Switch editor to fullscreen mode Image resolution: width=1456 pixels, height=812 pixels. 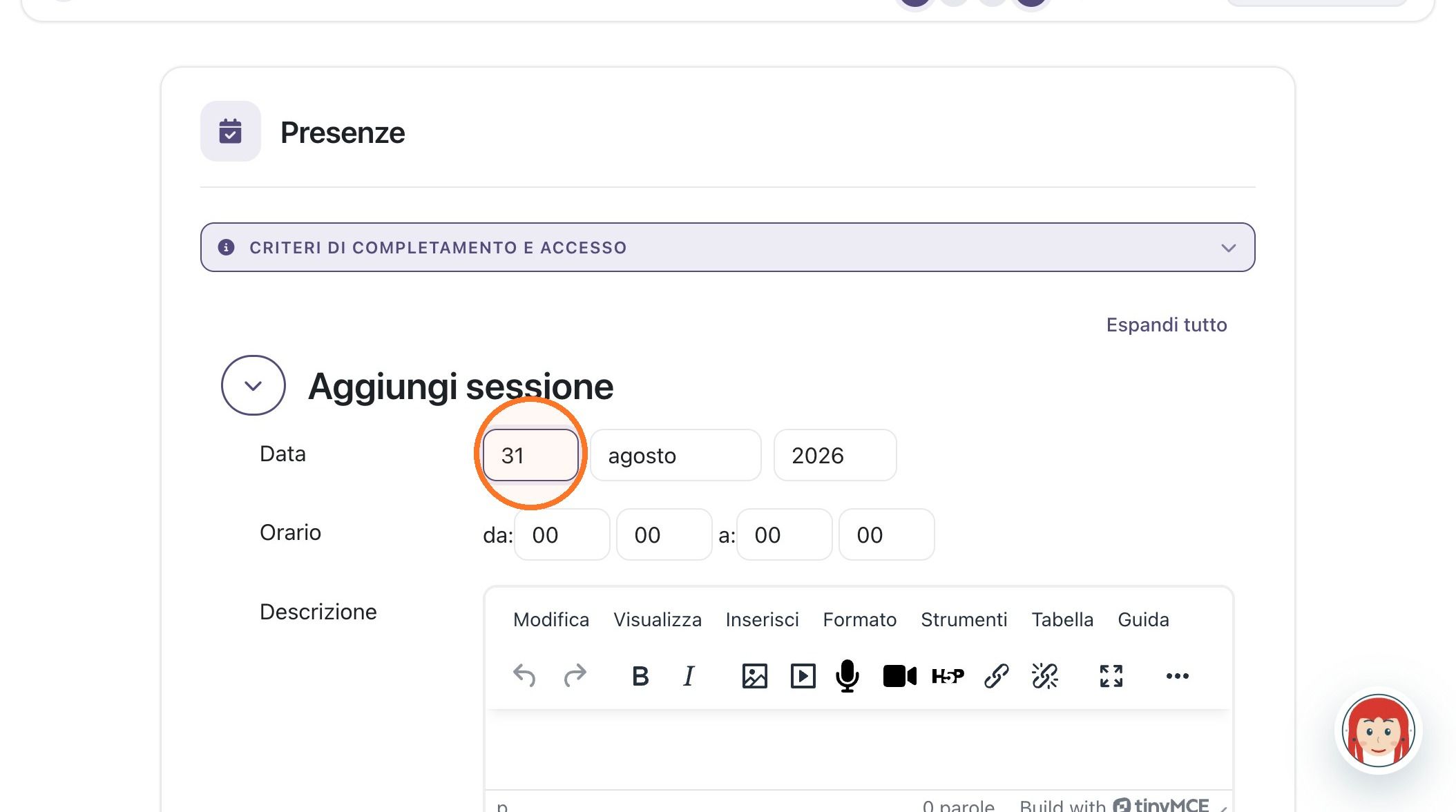[1111, 675]
